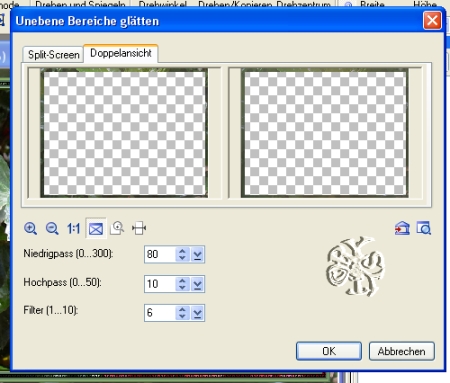
Task: Click the Niedrigpass value field showing 80
Action: 160,254
